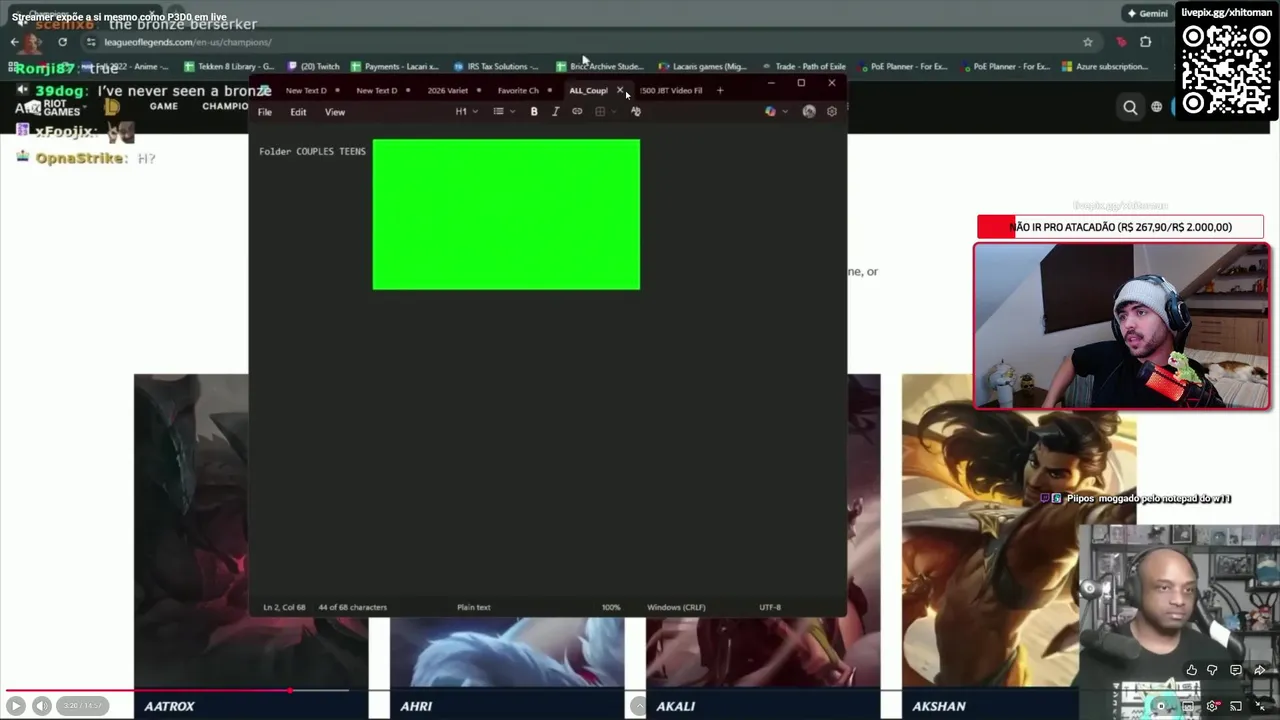
Task: Expand the H1 heading dropdown in Notepad
Action: coord(465,112)
